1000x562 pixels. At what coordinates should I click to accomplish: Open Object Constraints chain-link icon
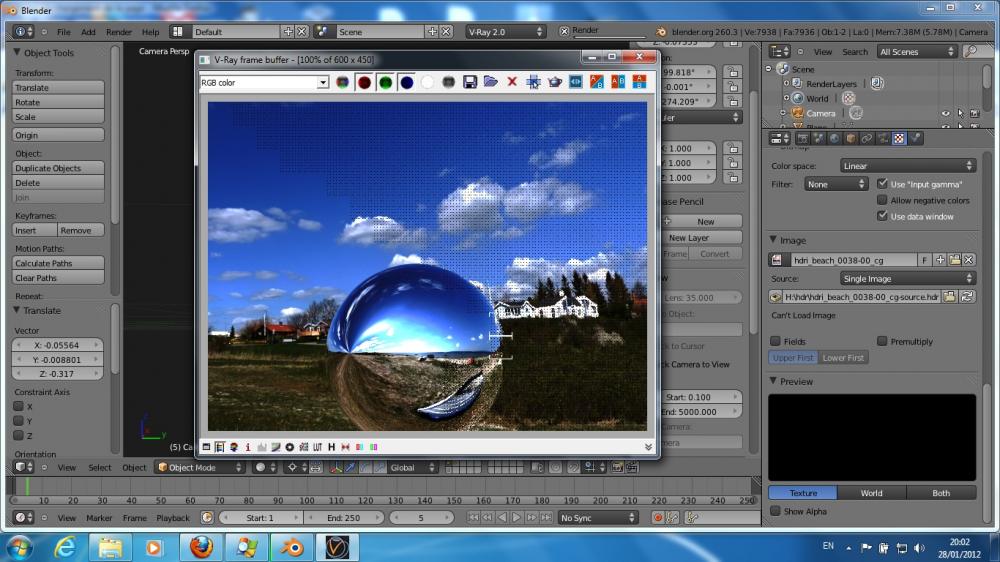[x=867, y=138]
